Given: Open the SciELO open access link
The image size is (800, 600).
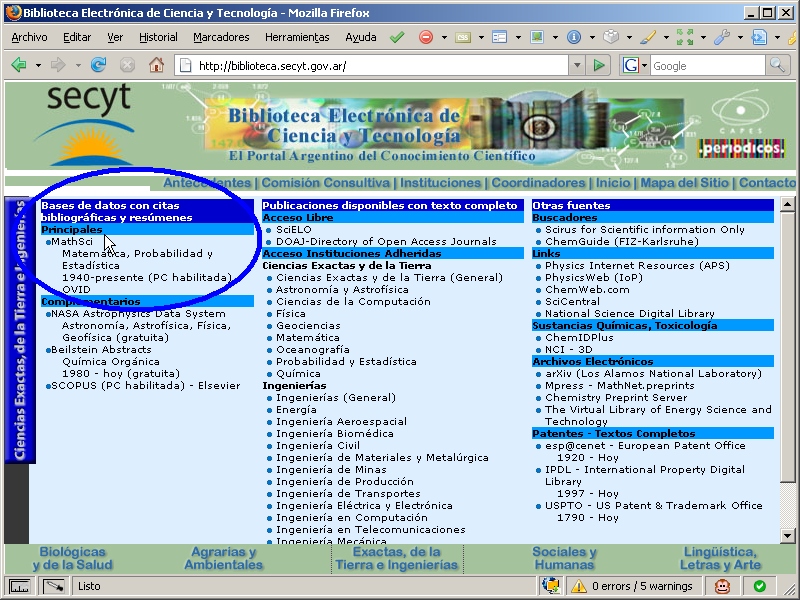Looking at the screenshot, I should (294, 229).
